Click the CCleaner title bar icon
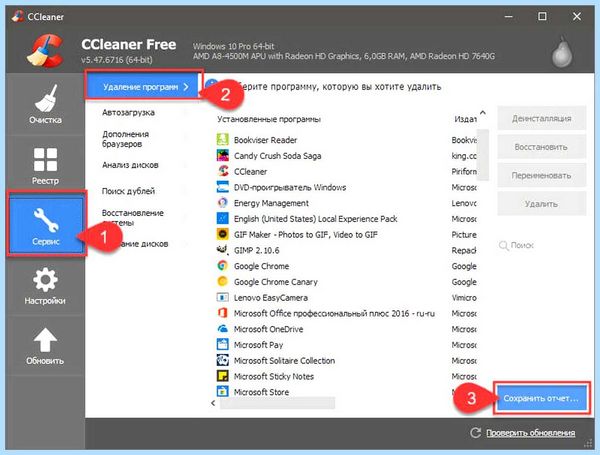 (18, 16)
